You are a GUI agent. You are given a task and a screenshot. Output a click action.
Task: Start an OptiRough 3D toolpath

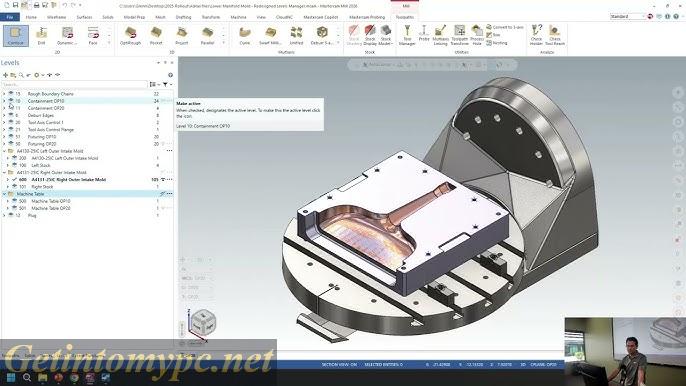point(130,36)
